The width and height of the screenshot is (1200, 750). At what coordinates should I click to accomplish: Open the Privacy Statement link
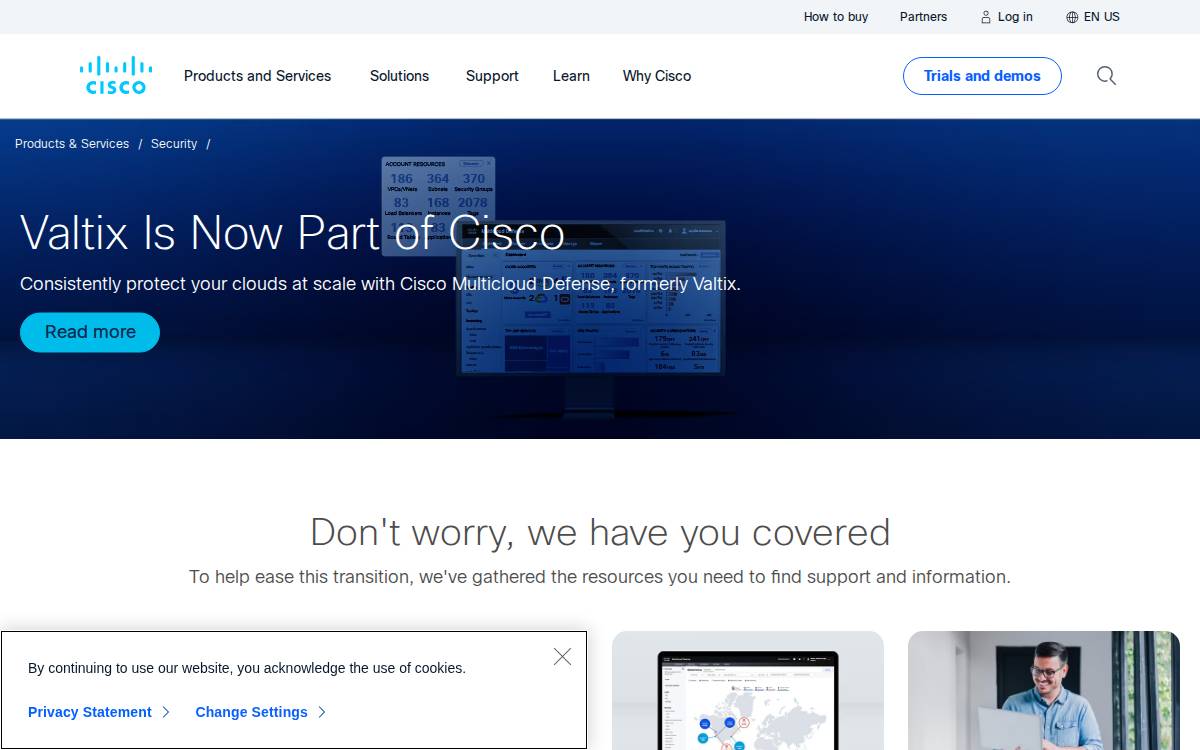click(90, 712)
